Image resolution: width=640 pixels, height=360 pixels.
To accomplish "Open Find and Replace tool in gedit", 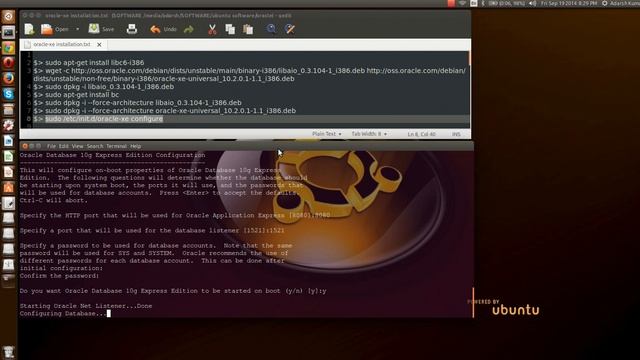I will [290, 29].
